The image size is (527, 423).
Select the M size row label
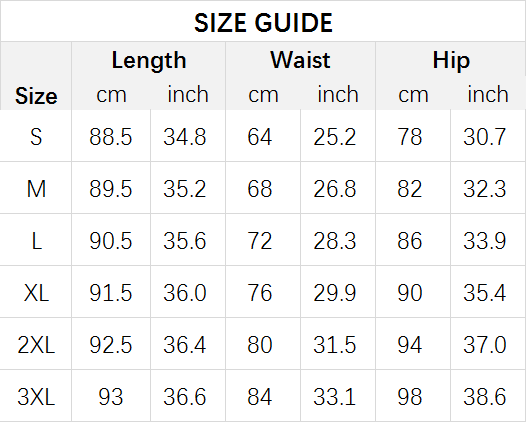click(36, 189)
